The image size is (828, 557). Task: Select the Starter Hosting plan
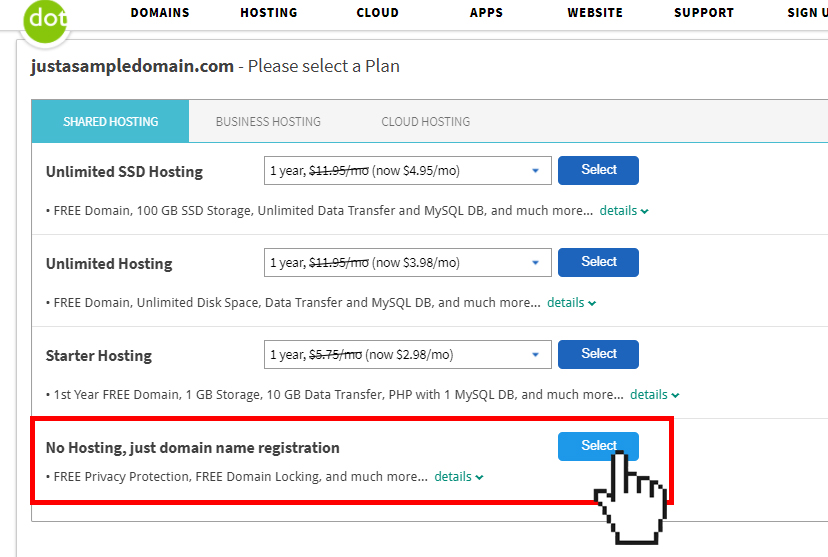click(x=598, y=354)
